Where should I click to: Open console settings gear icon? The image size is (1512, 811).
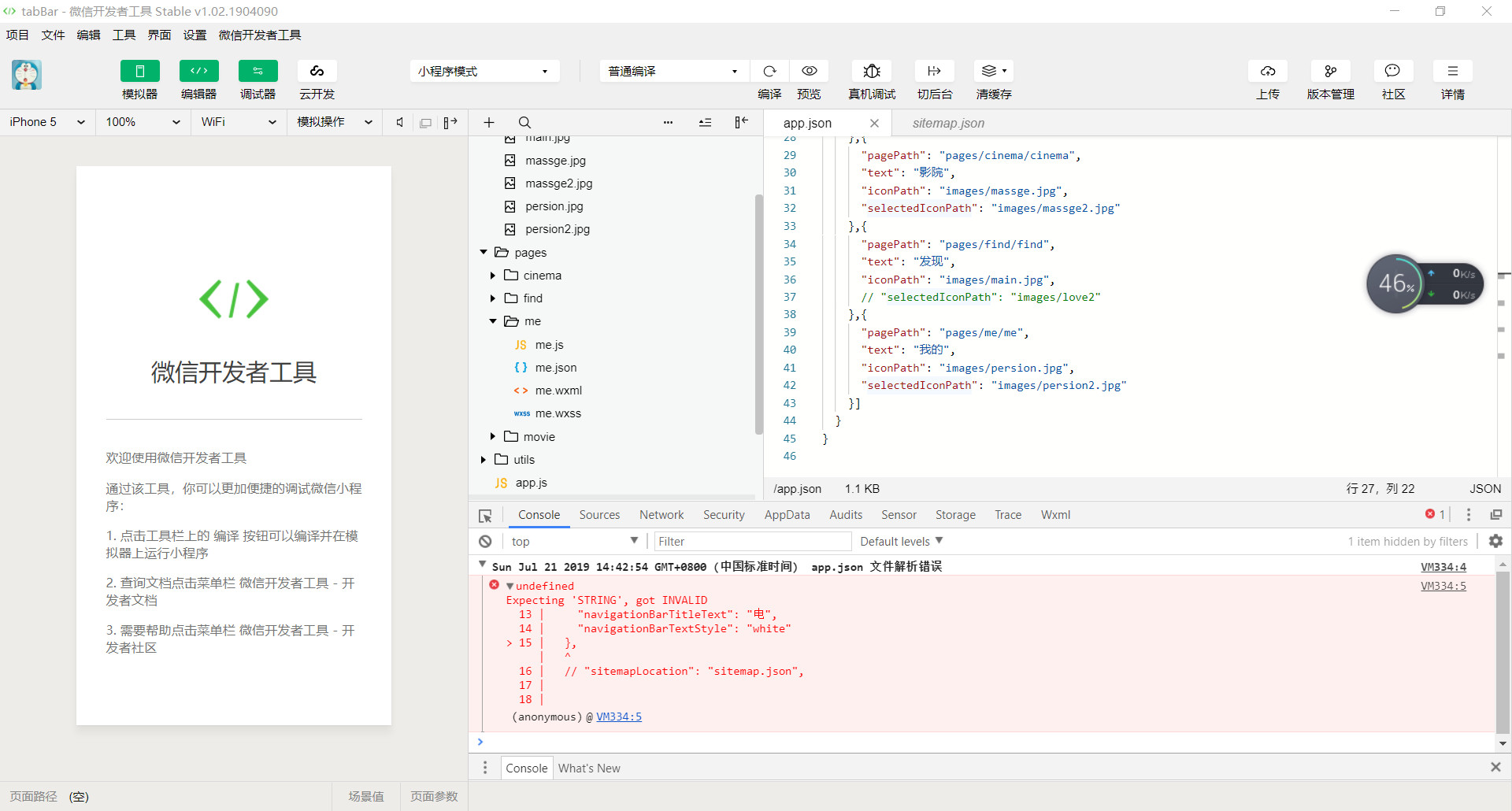[x=1495, y=541]
